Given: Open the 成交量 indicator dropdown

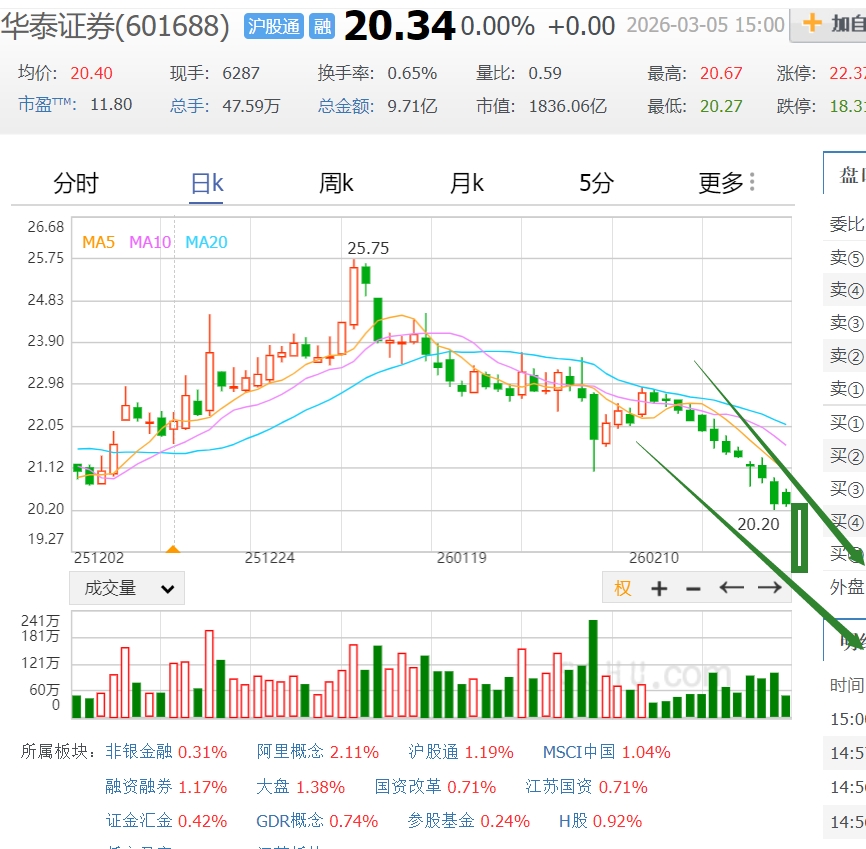Looking at the screenshot, I should click(x=127, y=588).
